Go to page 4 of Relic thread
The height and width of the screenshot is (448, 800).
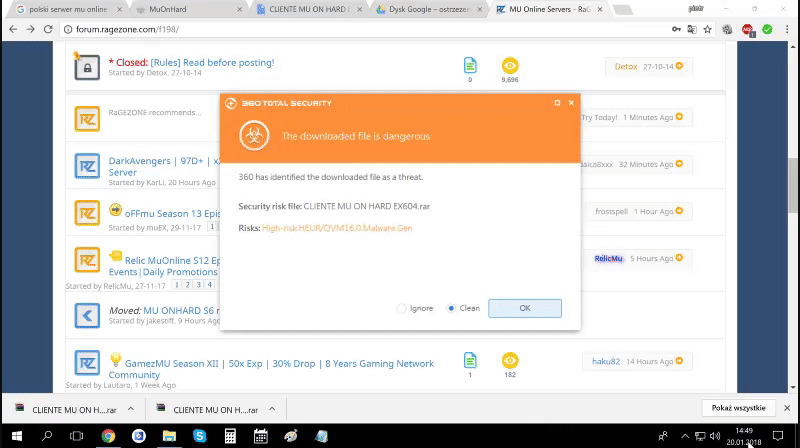point(209,285)
